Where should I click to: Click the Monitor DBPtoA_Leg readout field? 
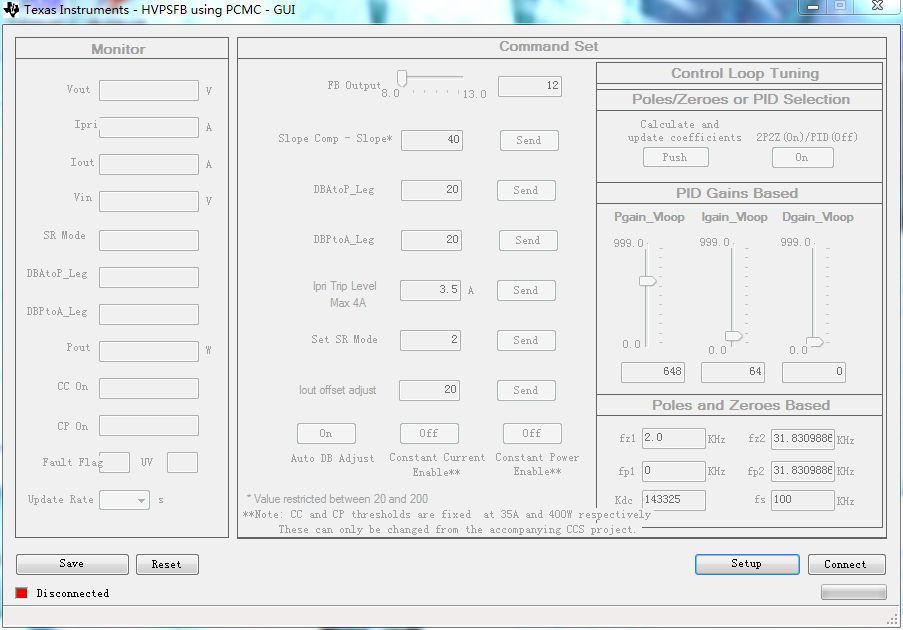click(149, 314)
